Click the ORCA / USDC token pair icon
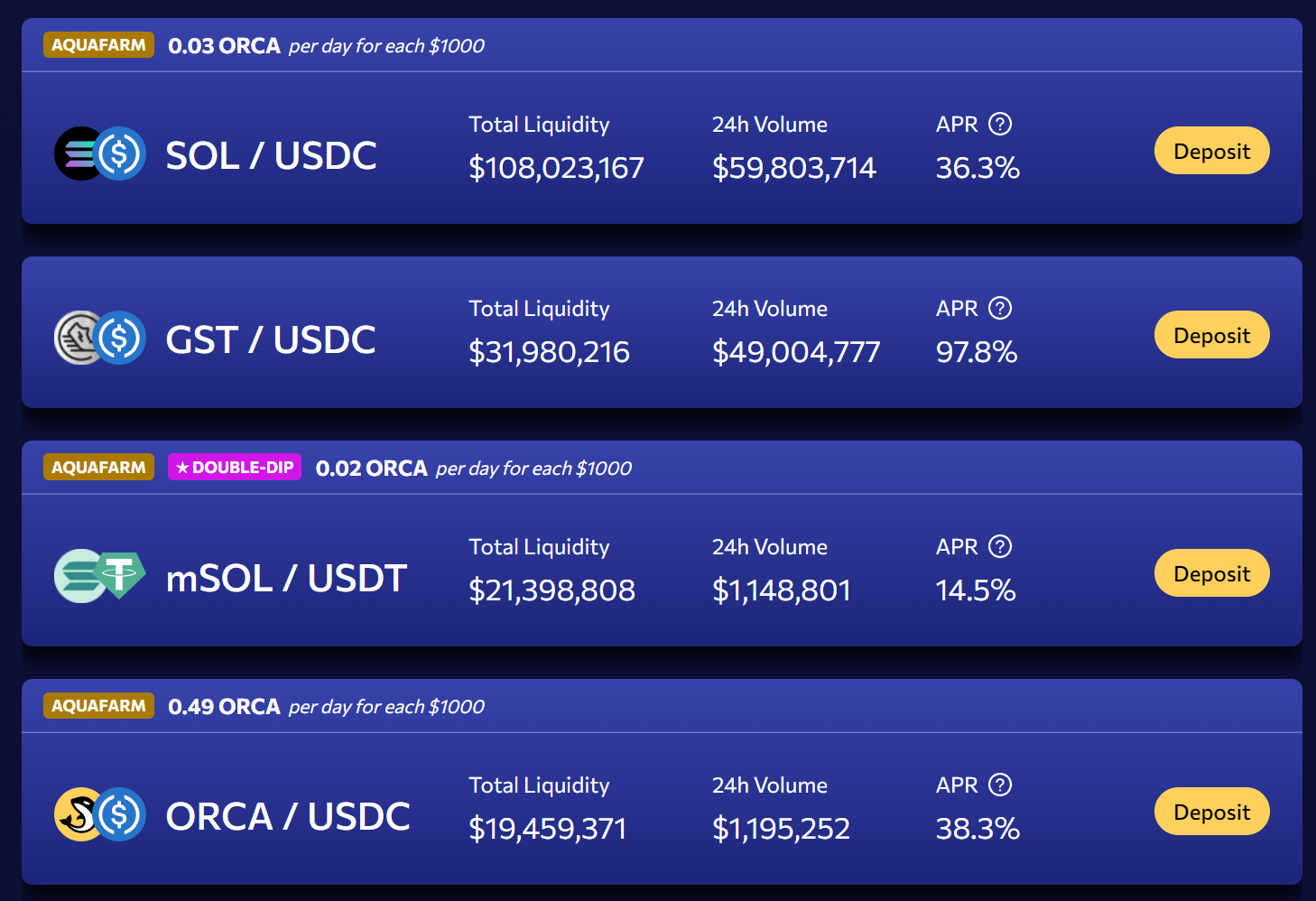 [100, 814]
